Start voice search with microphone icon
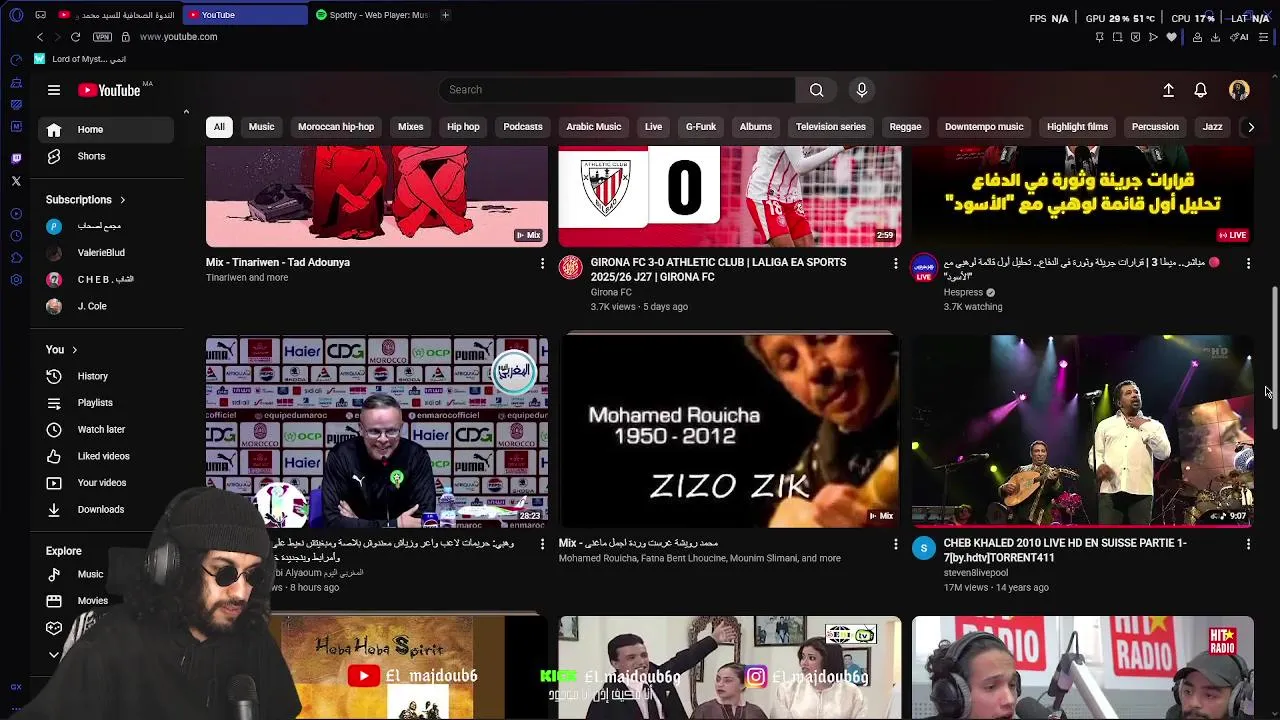This screenshot has width=1280, height=720. (x=862, y=90)
